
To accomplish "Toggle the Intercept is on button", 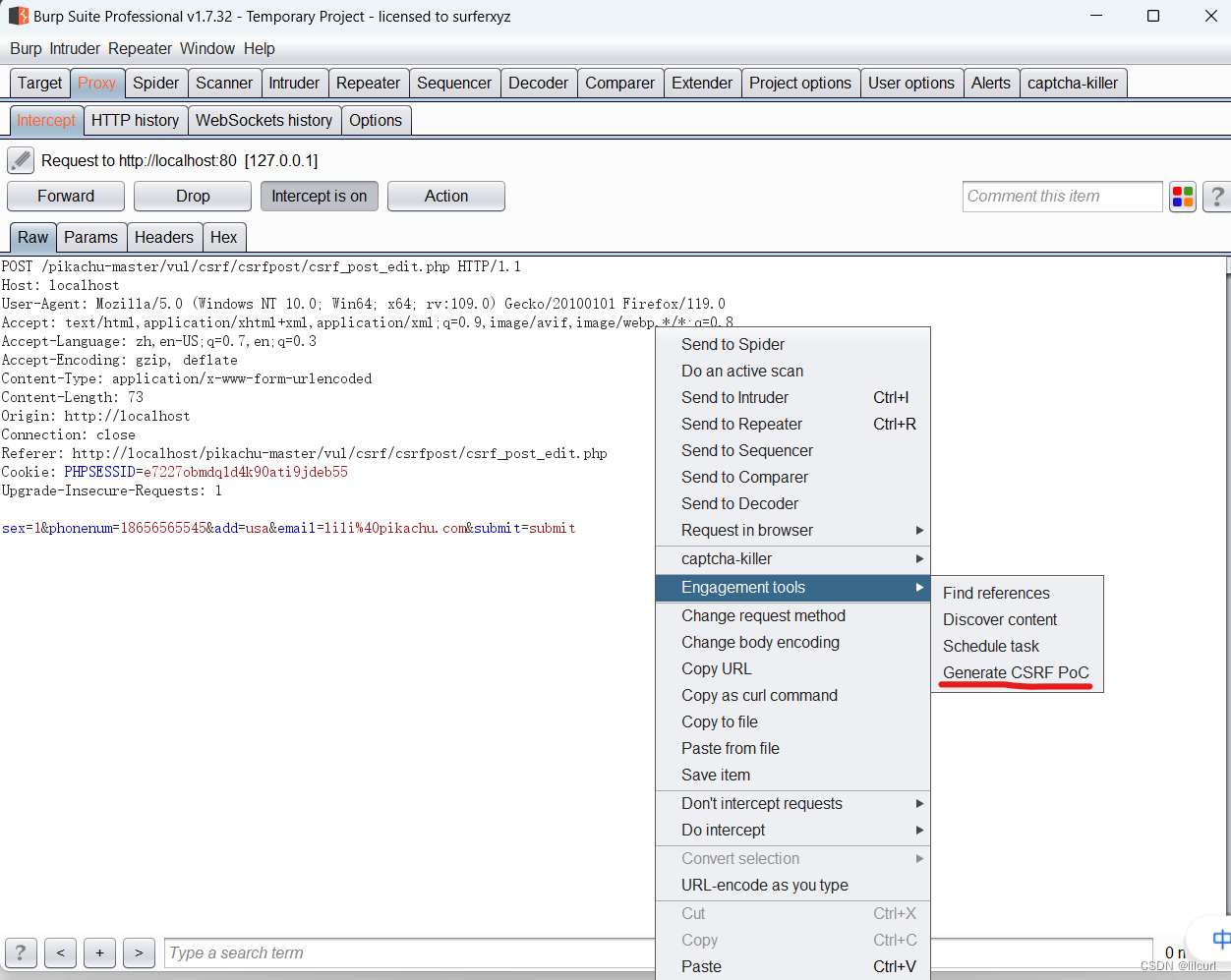I will click(x=319, y=196).
